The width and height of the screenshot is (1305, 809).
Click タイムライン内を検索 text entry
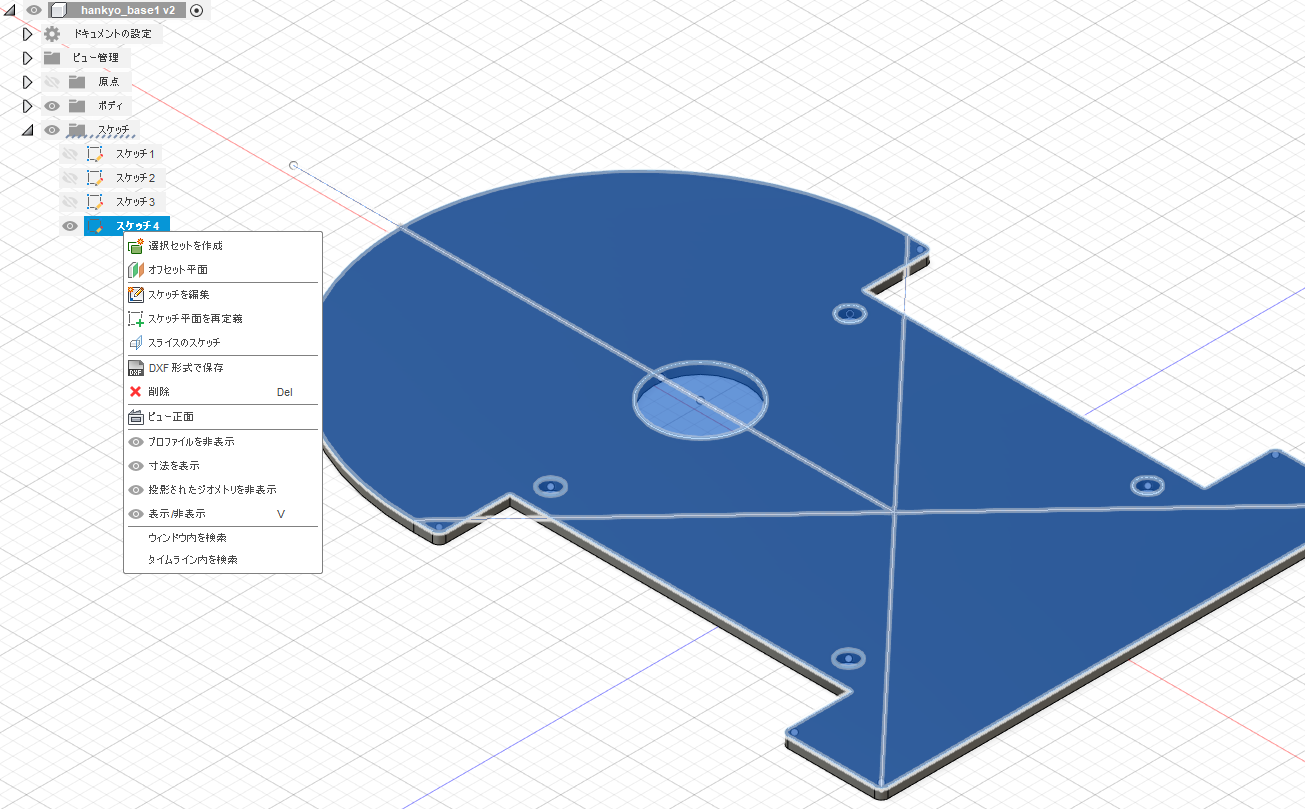coord(192,560)
